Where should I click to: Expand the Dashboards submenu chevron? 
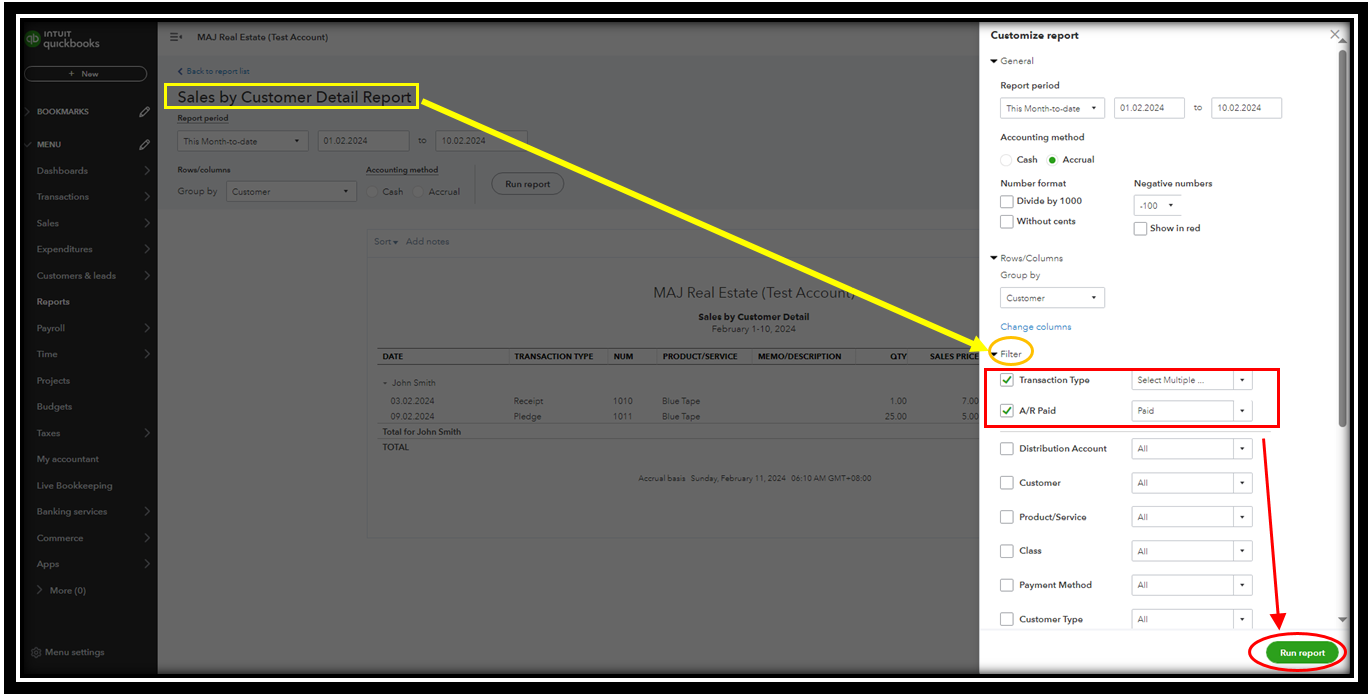(147, 171)
